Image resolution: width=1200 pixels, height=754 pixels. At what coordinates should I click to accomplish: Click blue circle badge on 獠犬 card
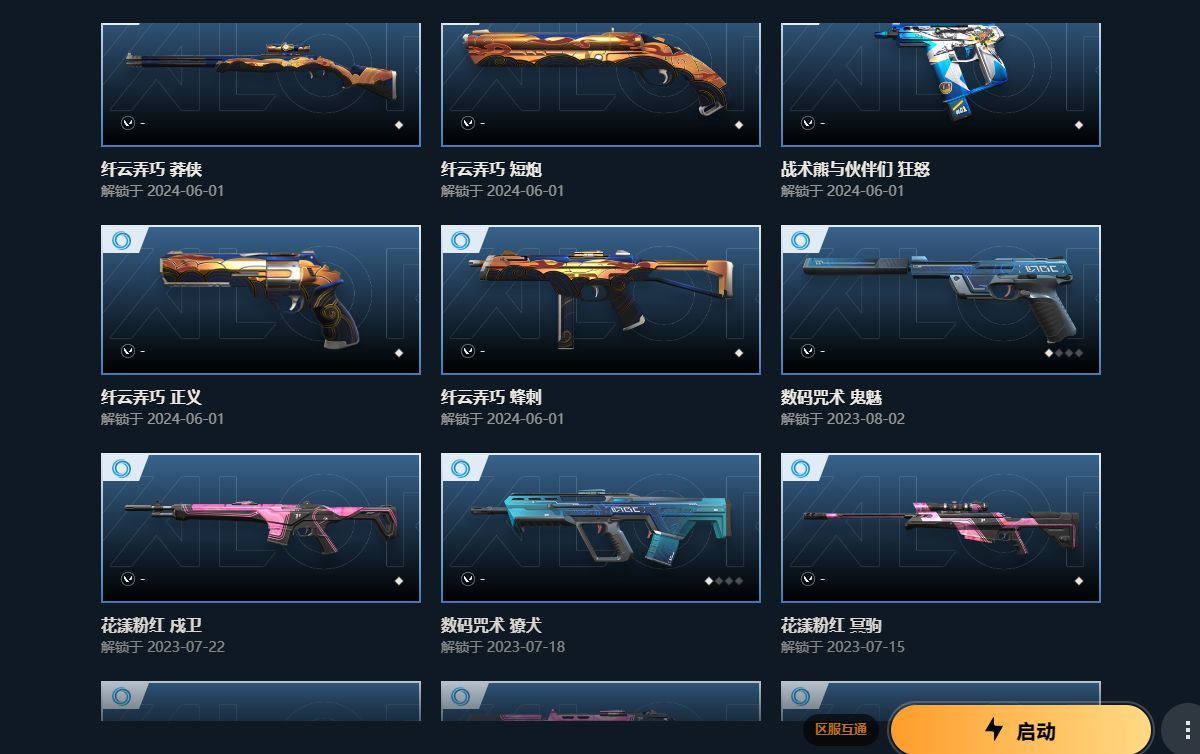461,468
